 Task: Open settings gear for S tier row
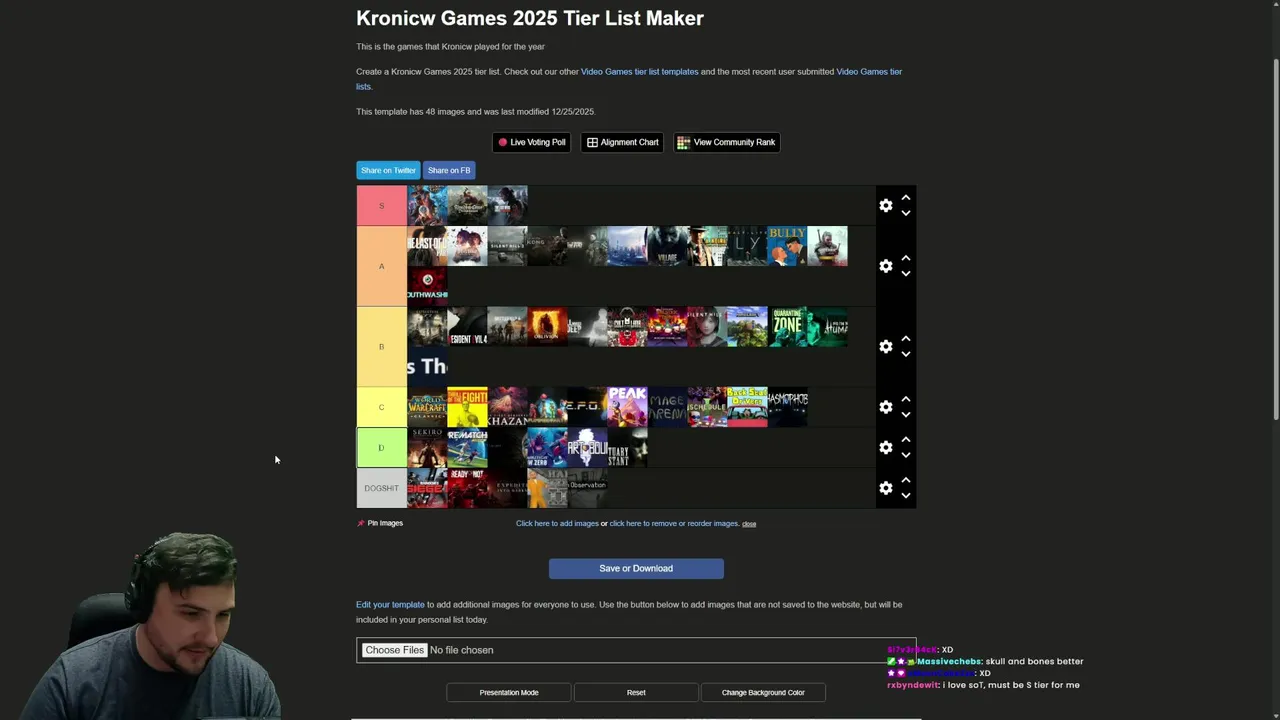885,205
